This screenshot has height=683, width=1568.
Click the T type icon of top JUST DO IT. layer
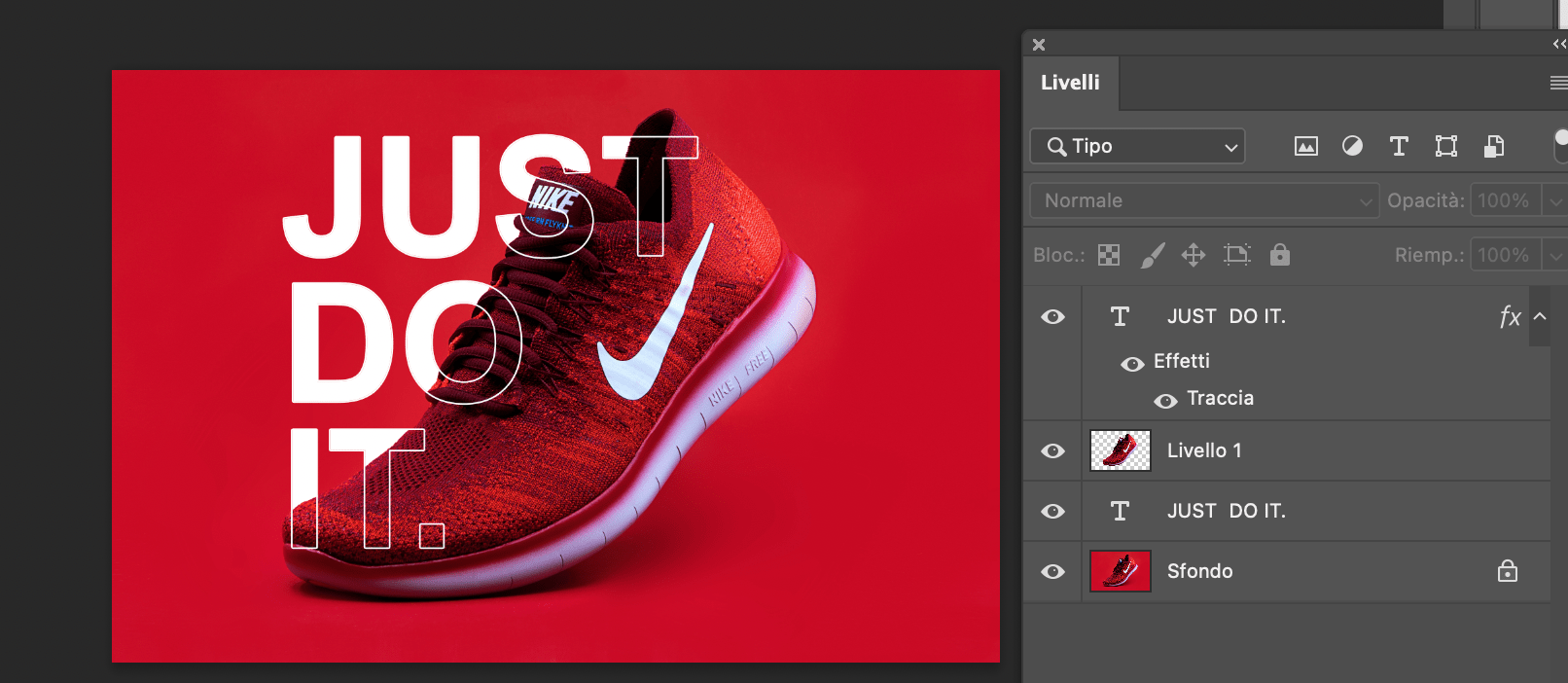pyautogui.click(x=1120, y=316)
